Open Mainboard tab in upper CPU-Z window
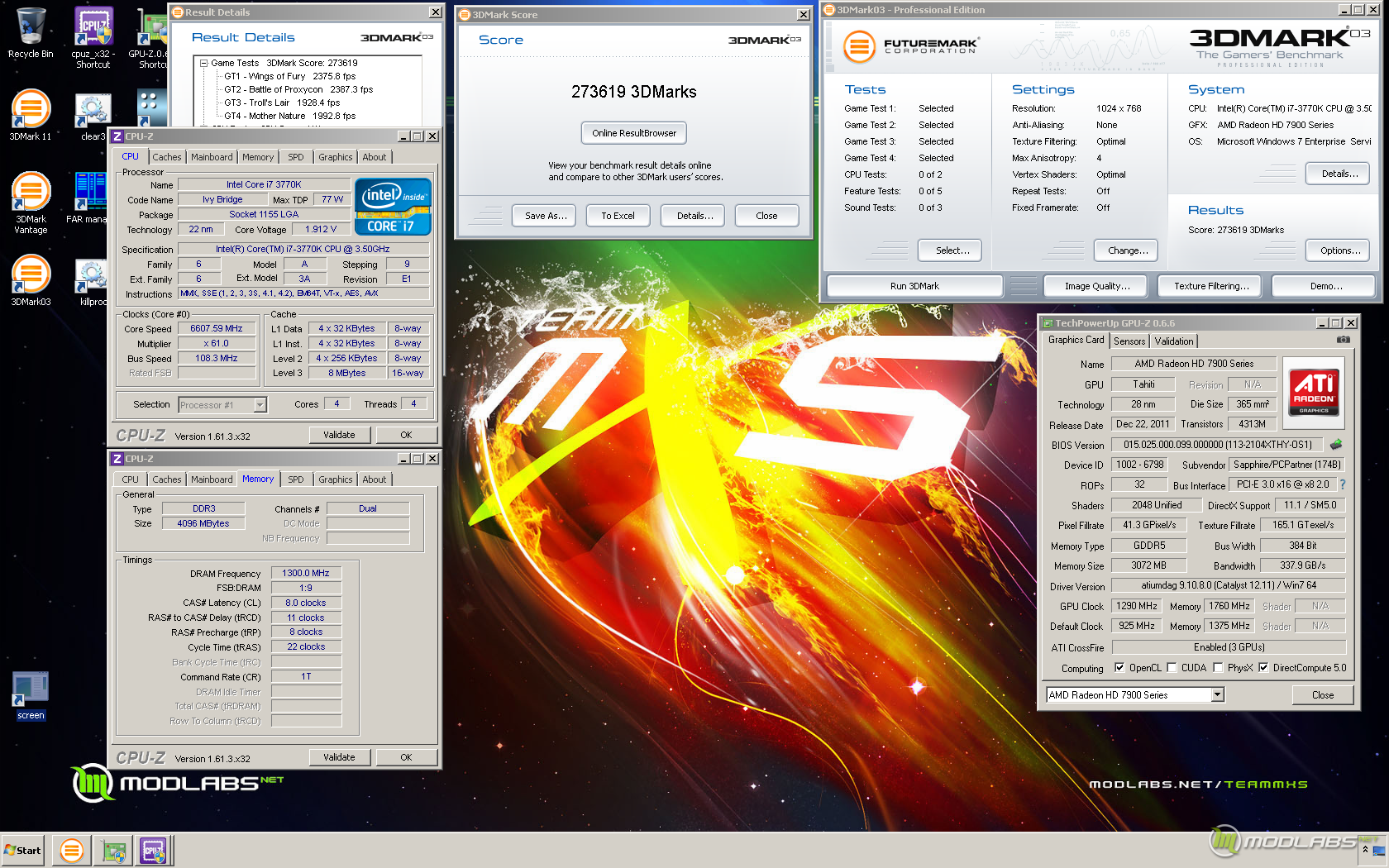This screenshot has width=1389, height=868. coord(212,157)
